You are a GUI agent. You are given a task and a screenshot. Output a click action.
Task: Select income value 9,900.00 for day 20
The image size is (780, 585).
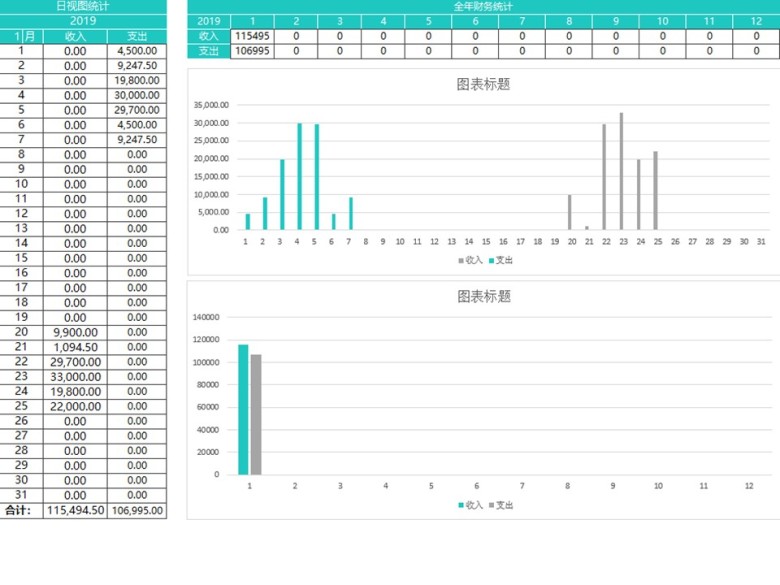point(75,332)
